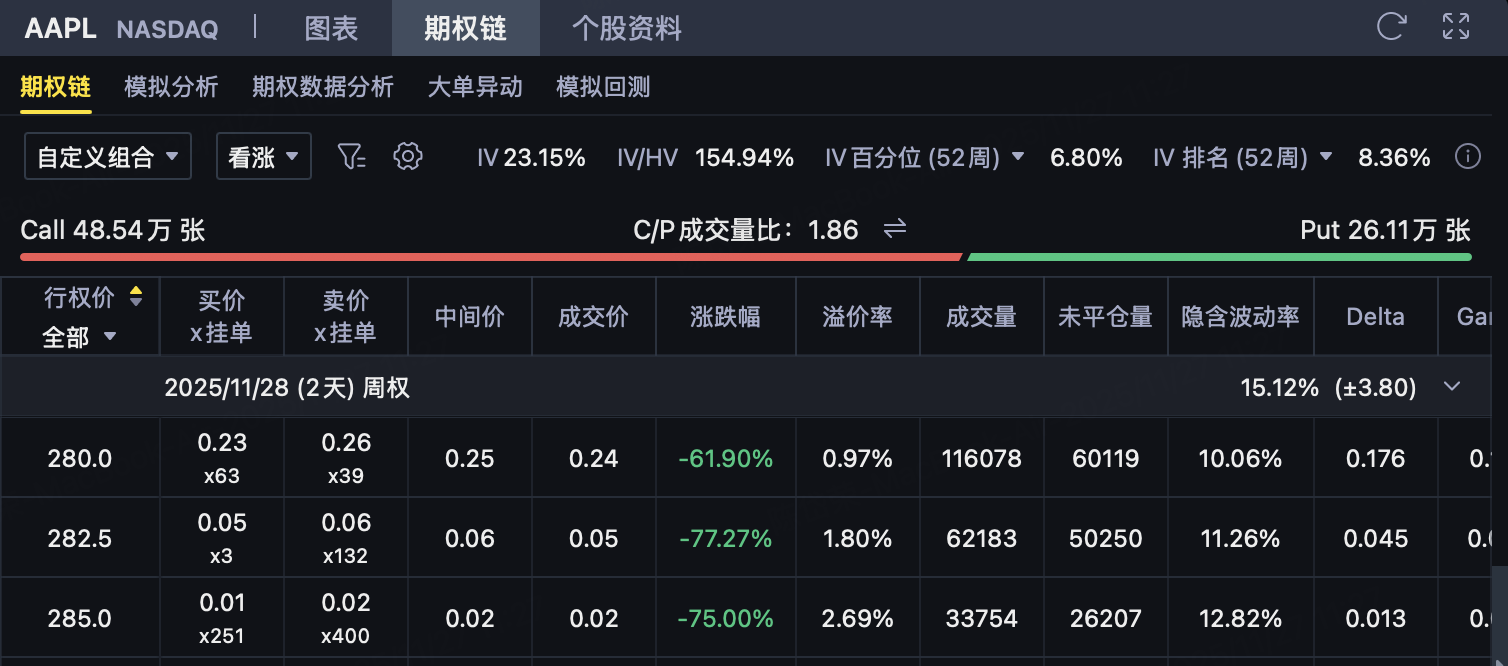The image size is (1508, 666).
Task: Switch to the 个股资料 tab
Action: (x=626, y=28)
